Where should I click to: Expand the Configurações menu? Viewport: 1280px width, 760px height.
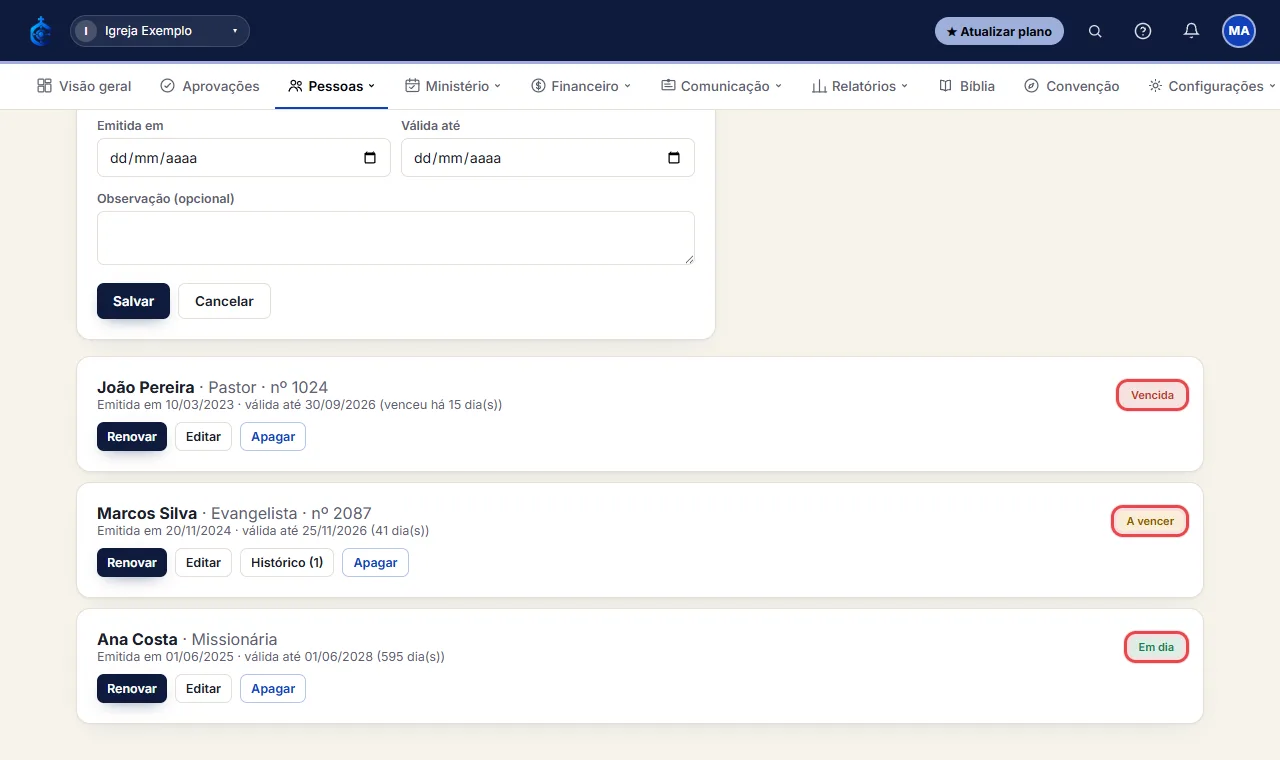pyautogui.click(x=1212, y=86)
